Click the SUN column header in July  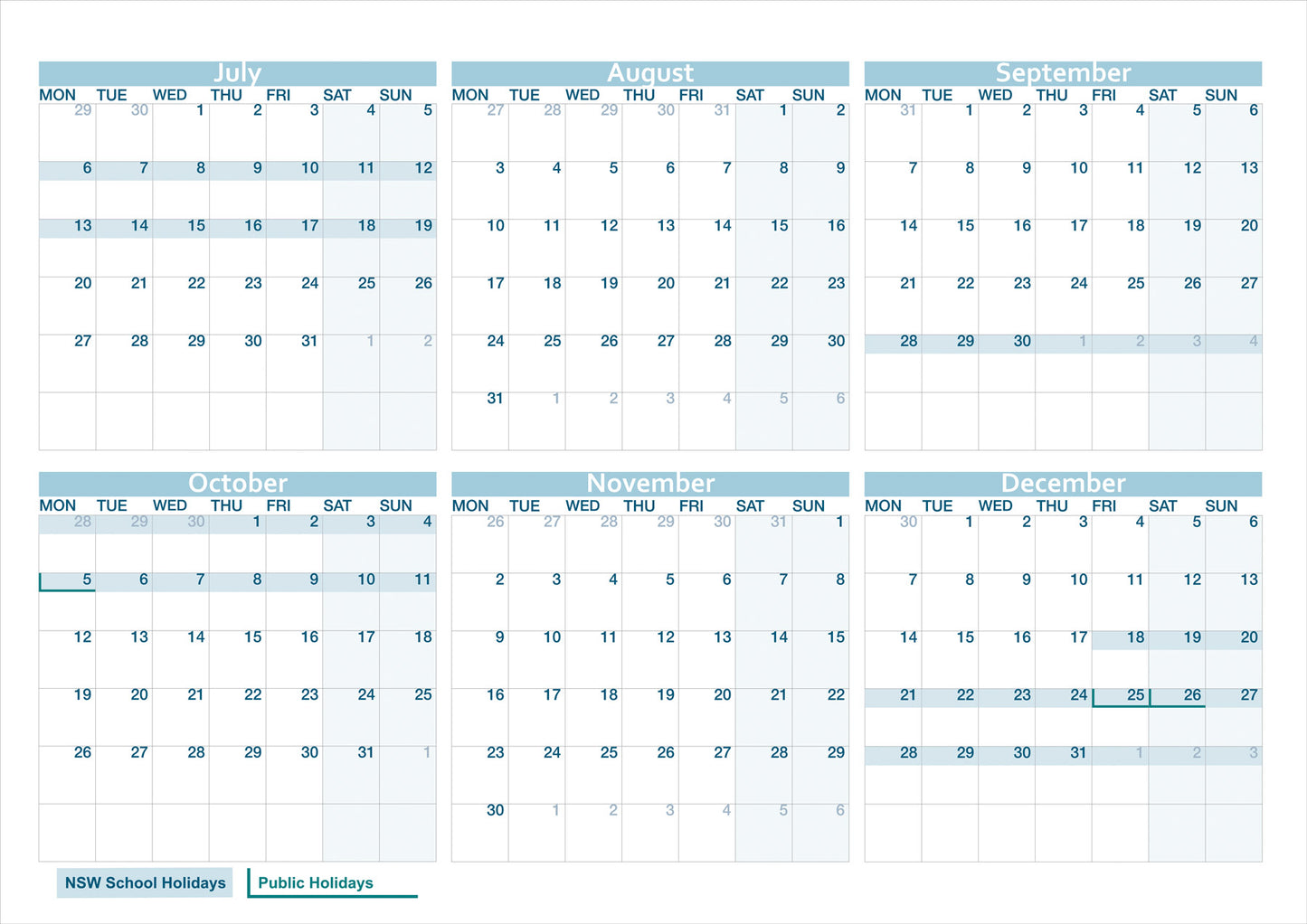(x=395, y=94)
